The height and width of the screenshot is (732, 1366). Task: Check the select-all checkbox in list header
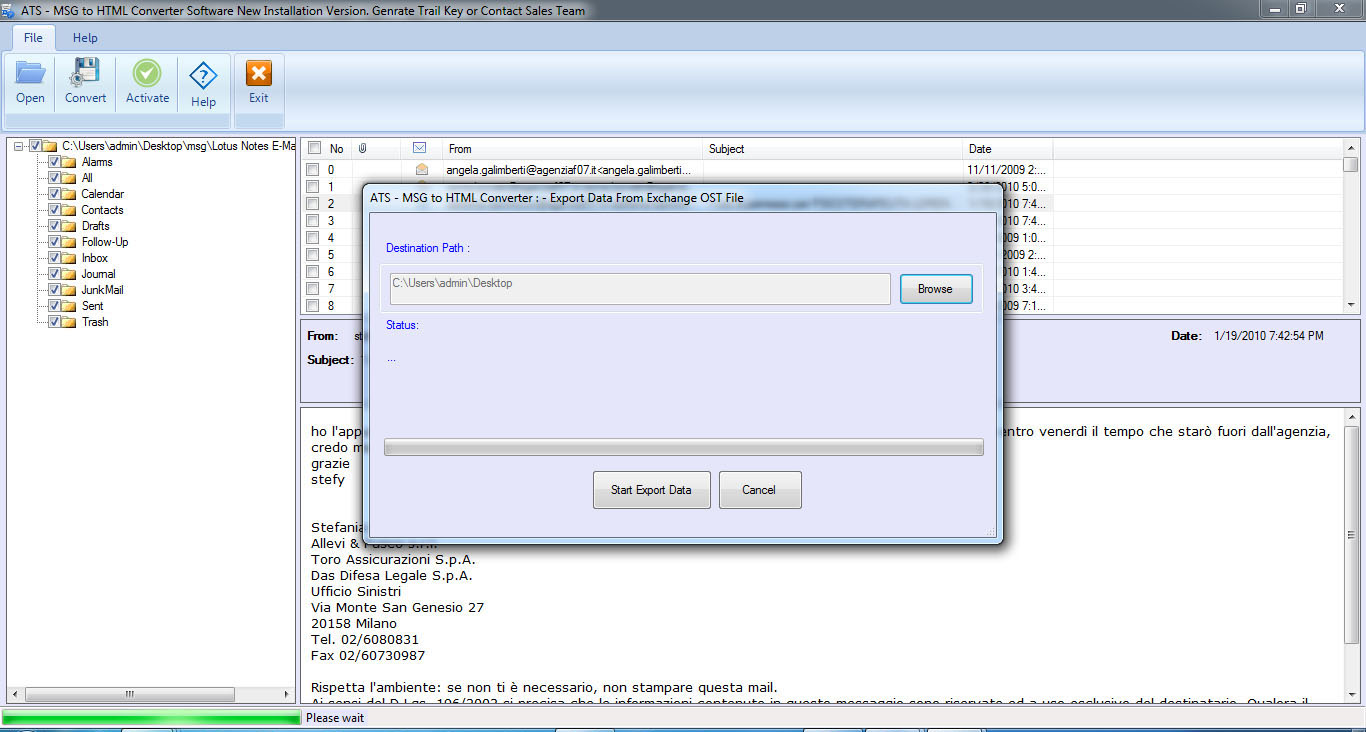point(313,149)
